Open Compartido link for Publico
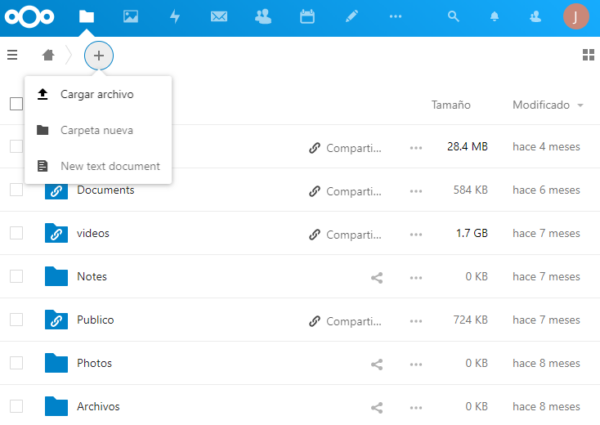Screen dimensions: 600x425 (x=345, y=321)
